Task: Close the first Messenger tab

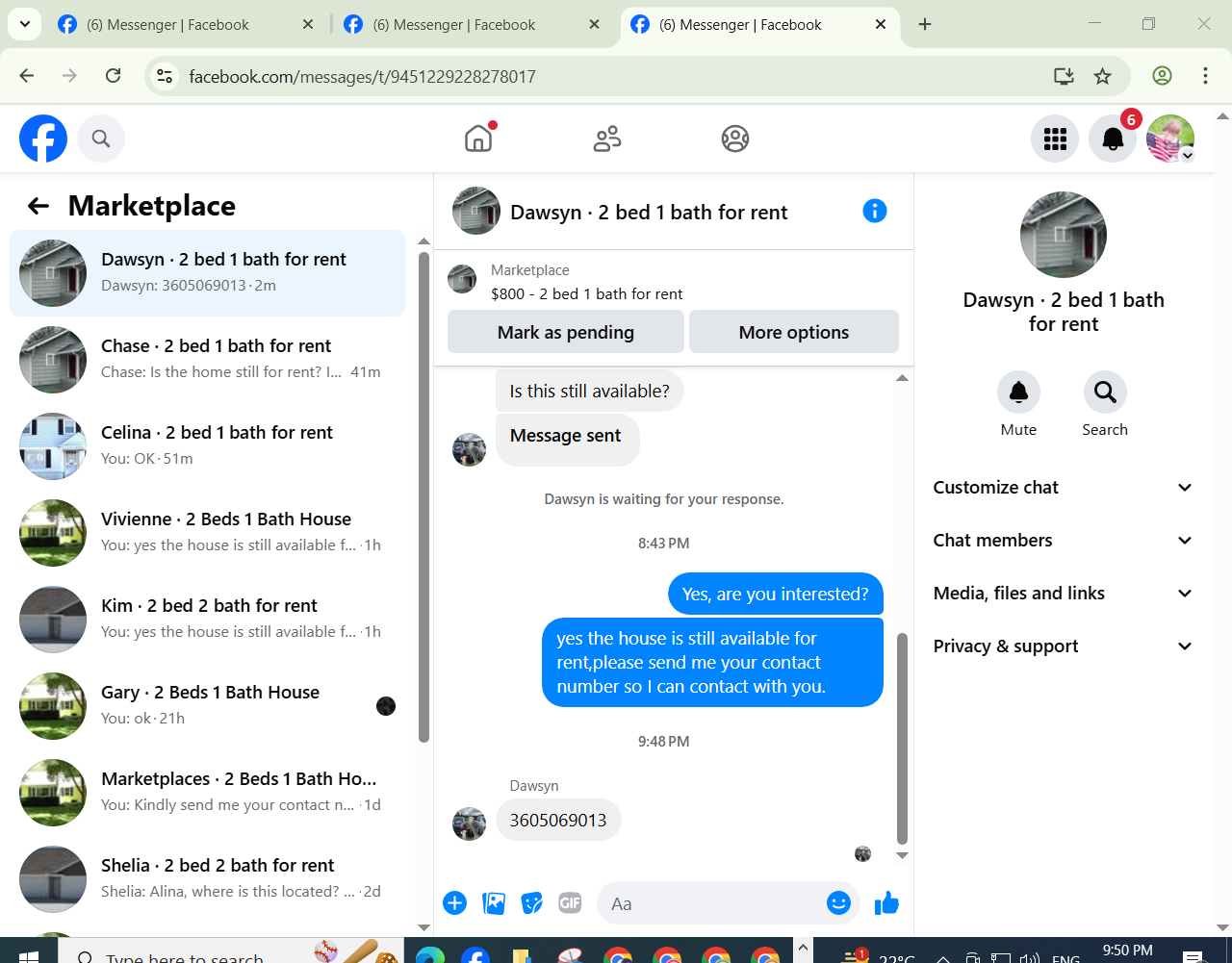Action: click(308, 25)
